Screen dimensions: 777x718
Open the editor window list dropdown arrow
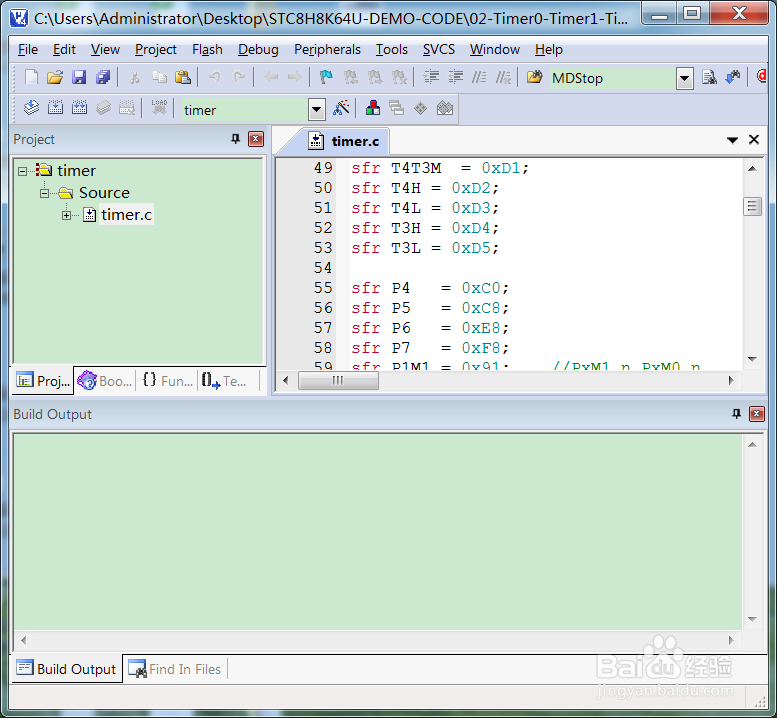[x=732, y=140]
